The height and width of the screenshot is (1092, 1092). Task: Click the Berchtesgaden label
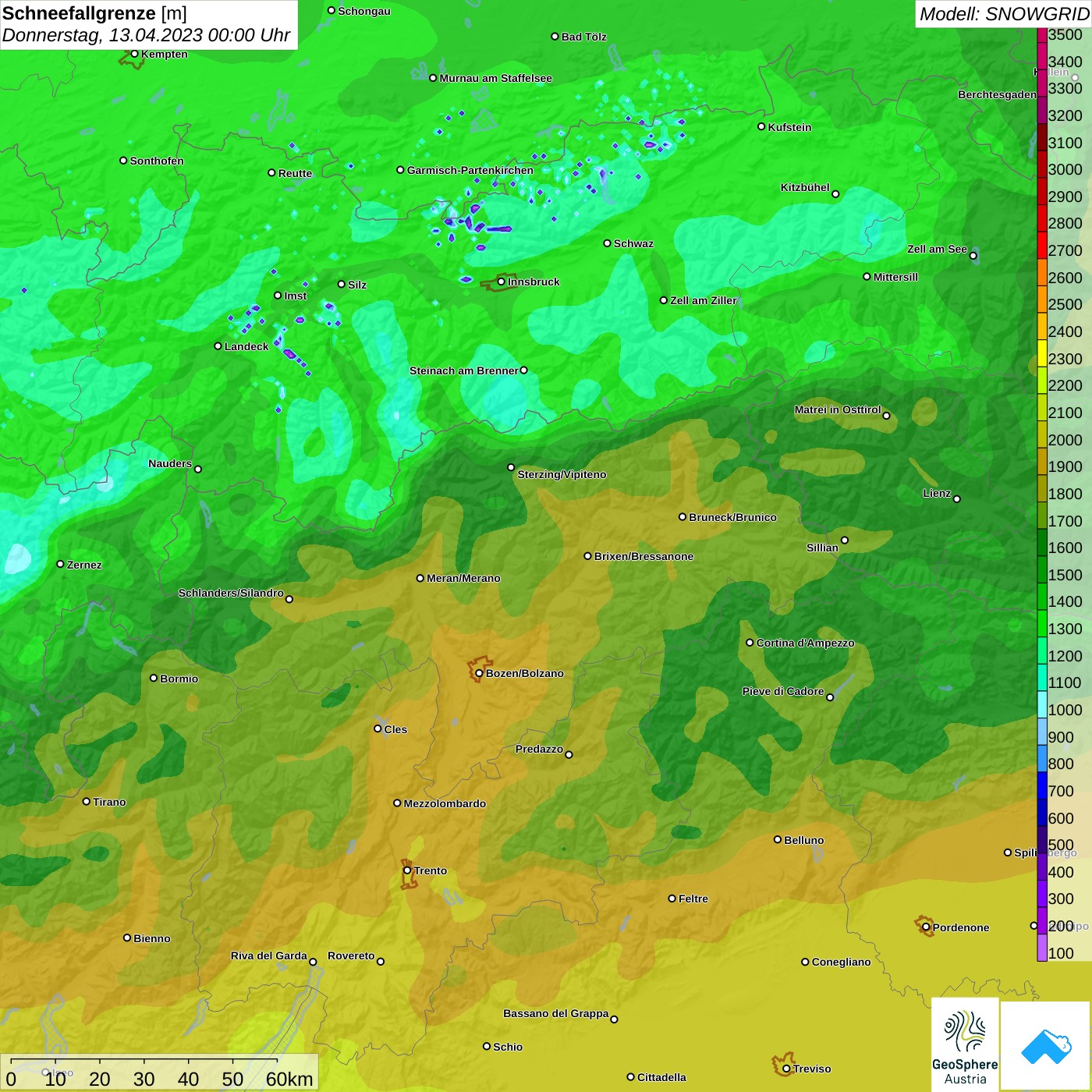click(x=998, y=94)
